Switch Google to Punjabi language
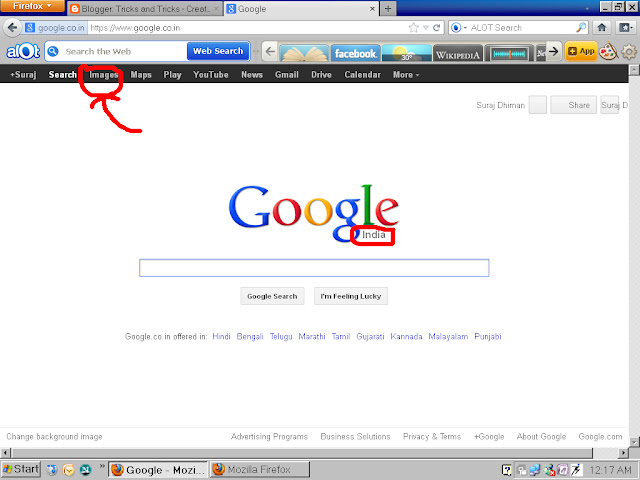Viewport: 640px width, 480px height. (488, 337)
